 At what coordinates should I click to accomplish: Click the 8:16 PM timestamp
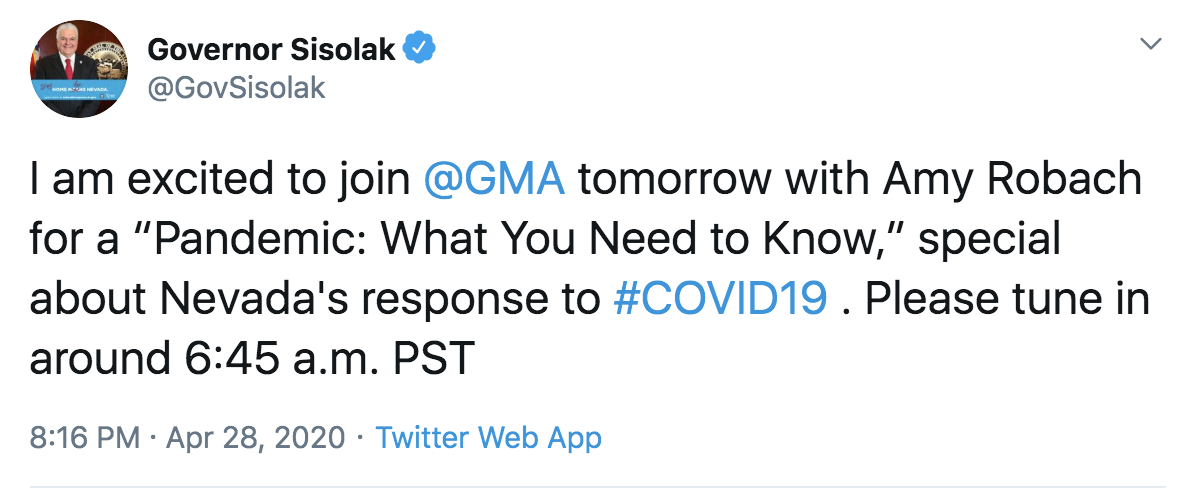tap(85, 437)
